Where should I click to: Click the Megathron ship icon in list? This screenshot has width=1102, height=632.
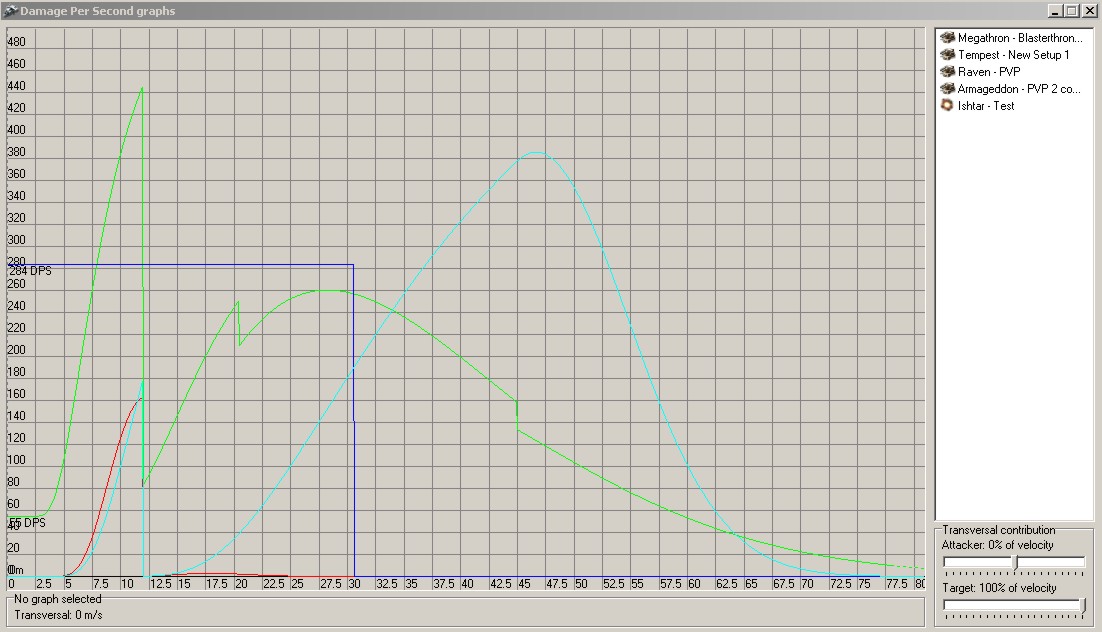(x=947, y=38)
